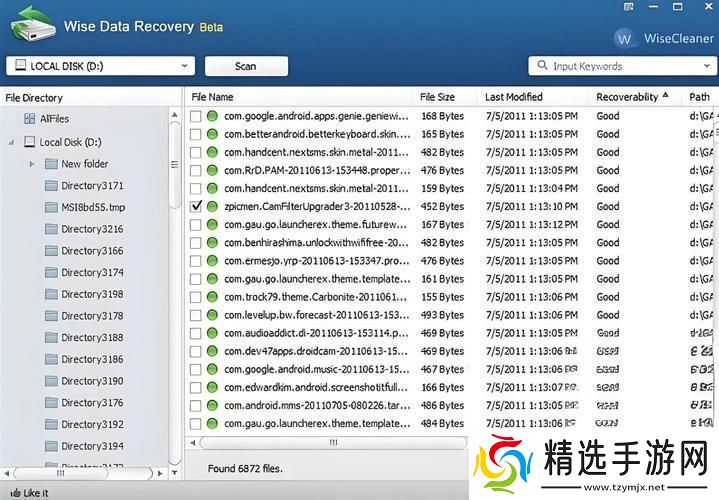The height and width of the screenshot is (500, 719).
Task: Click the Directory3171 folder icon
Action: 51,186
